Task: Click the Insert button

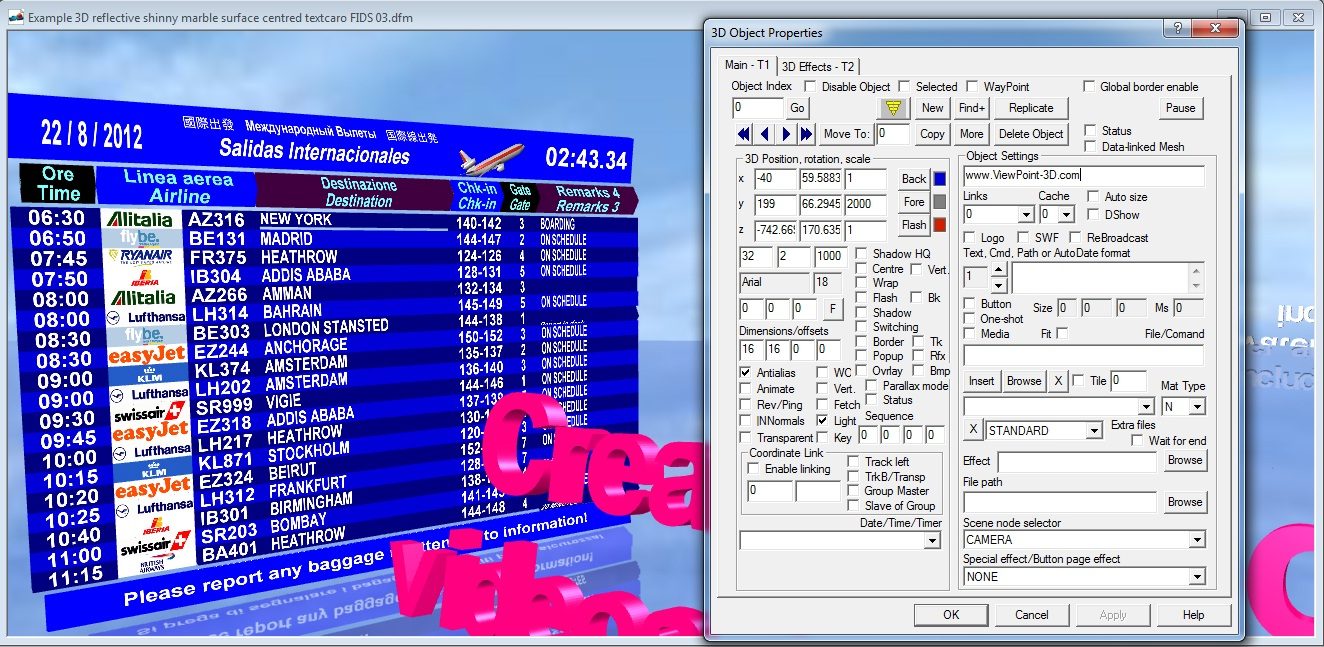Action: click(982, 381)
